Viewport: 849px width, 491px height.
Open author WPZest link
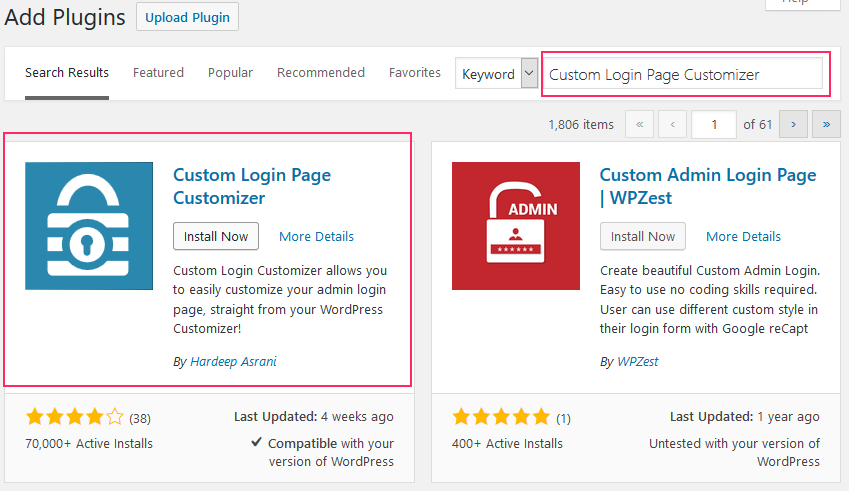(x=638, y=362)
